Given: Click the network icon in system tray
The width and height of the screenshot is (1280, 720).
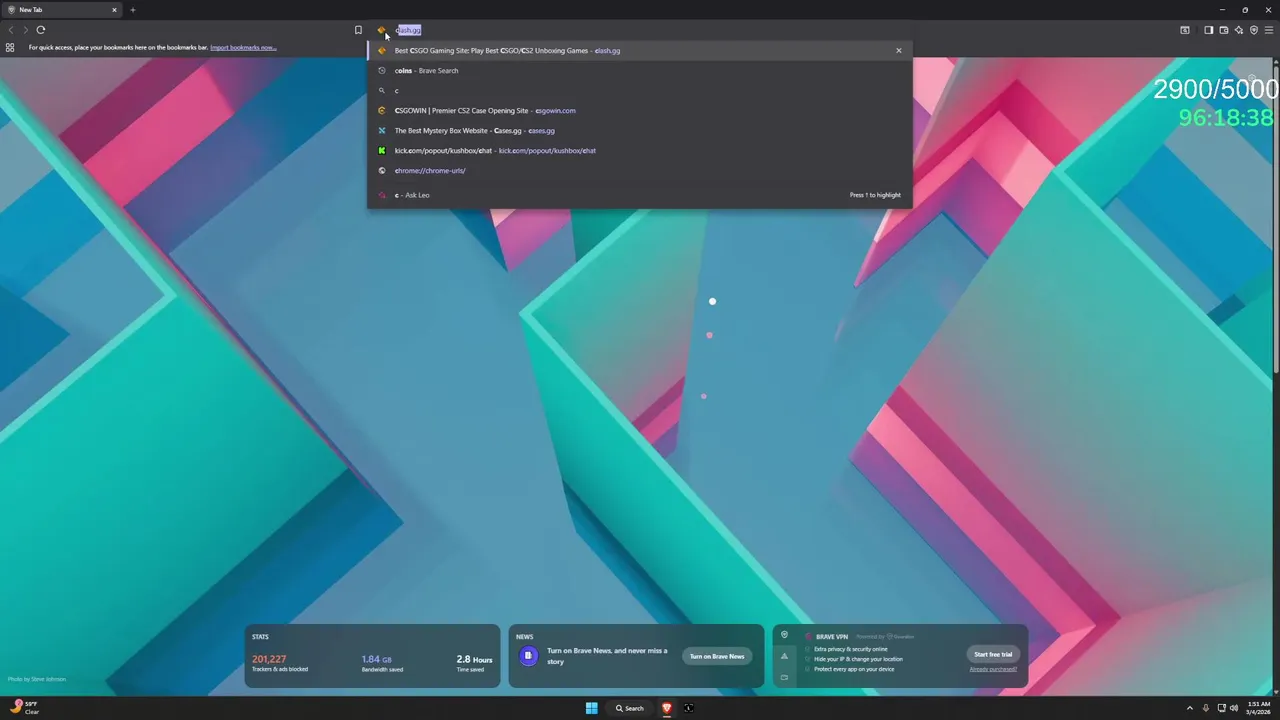Looking at the screenshot, I should click(x=1221, y=708).
